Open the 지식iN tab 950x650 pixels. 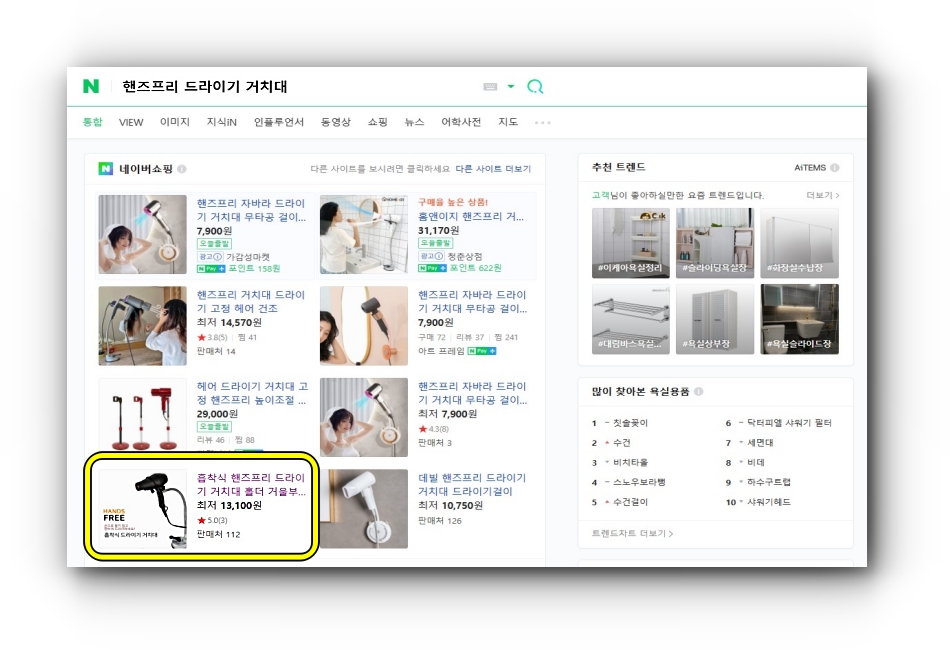222,122
